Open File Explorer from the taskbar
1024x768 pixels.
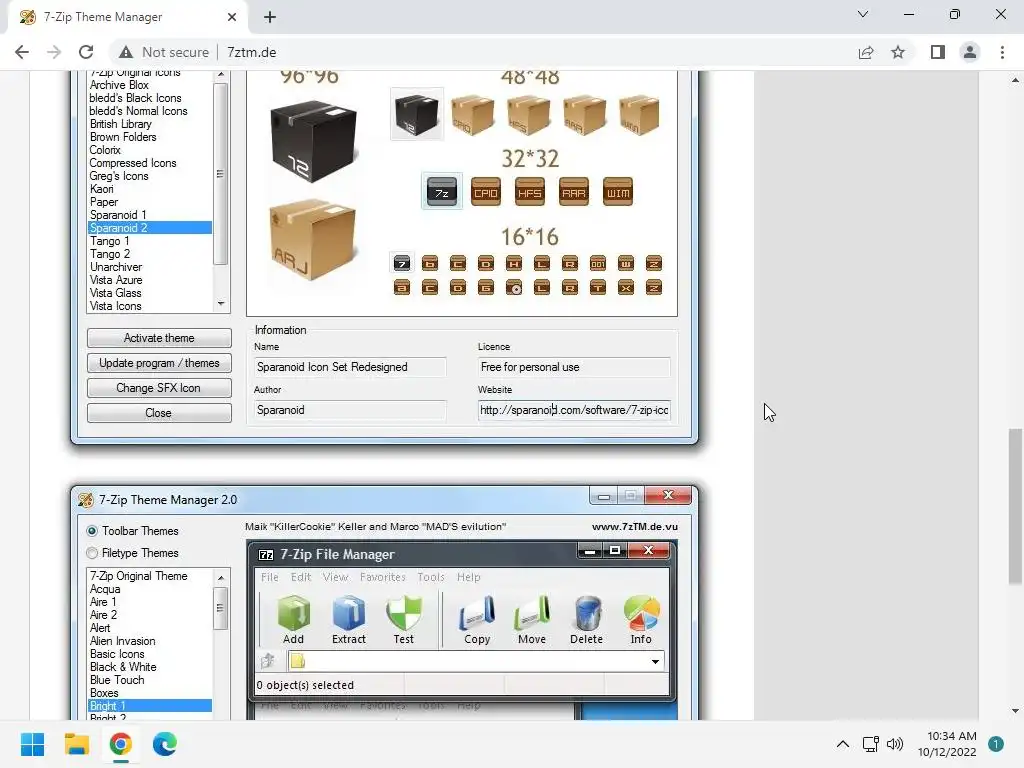coord(76,744)
